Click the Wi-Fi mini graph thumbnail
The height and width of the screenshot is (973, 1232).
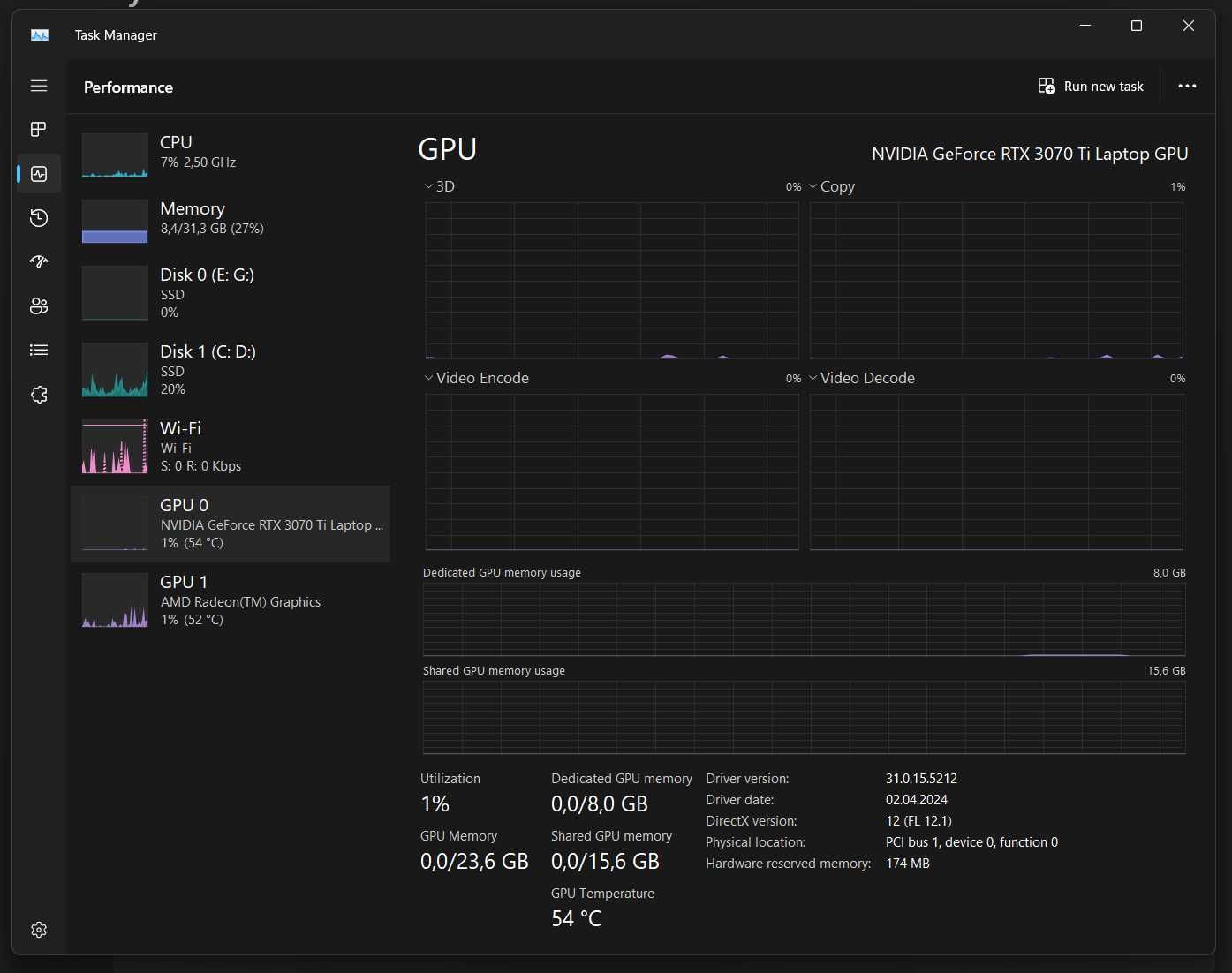coord(115,447)
